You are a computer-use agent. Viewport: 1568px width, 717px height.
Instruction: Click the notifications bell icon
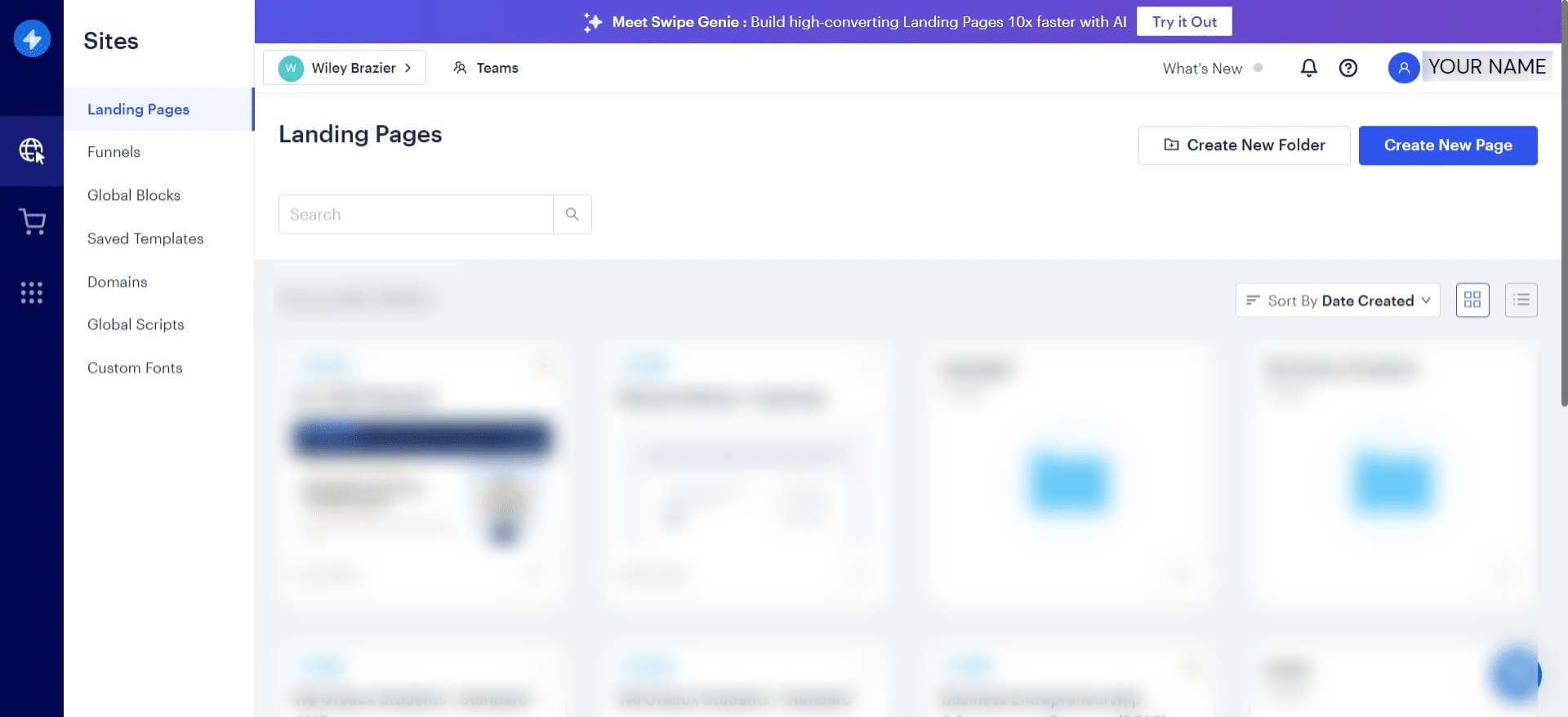(1308, 68)
